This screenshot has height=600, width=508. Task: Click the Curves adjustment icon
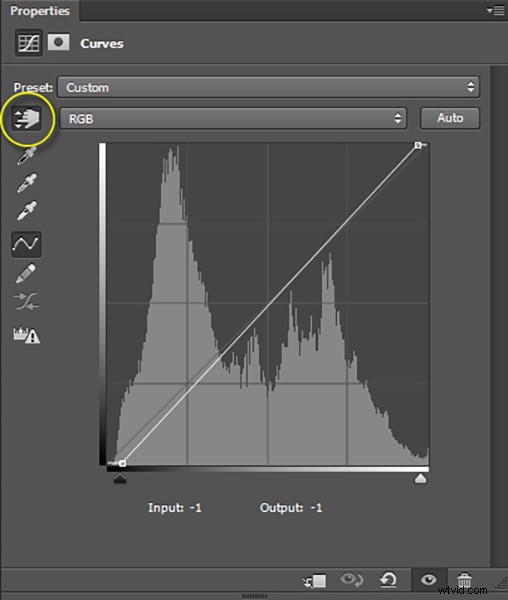pos(29,43)
